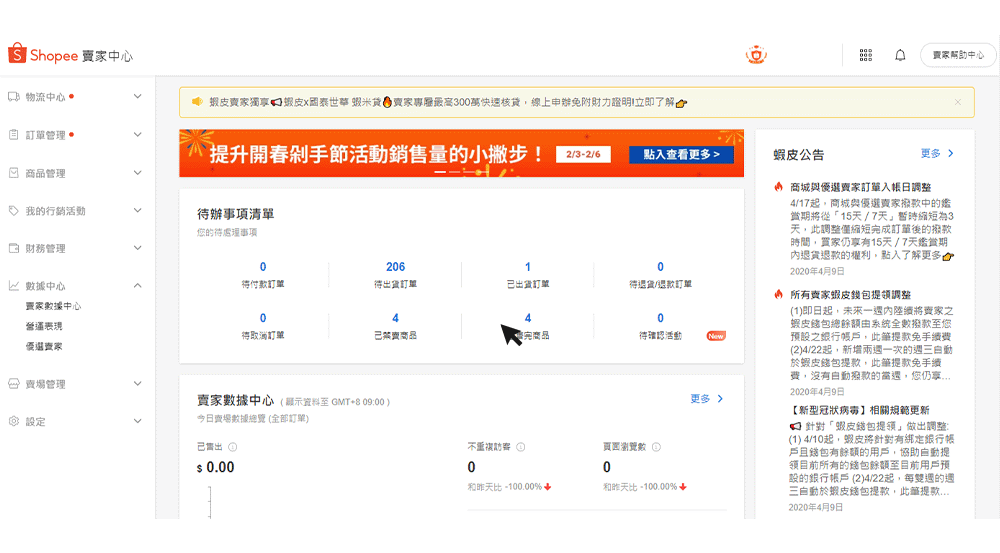Screen dimensions: 1000x553
Task: Select 賣家數據中心 in the sidebar
Action: click(53, 306)
